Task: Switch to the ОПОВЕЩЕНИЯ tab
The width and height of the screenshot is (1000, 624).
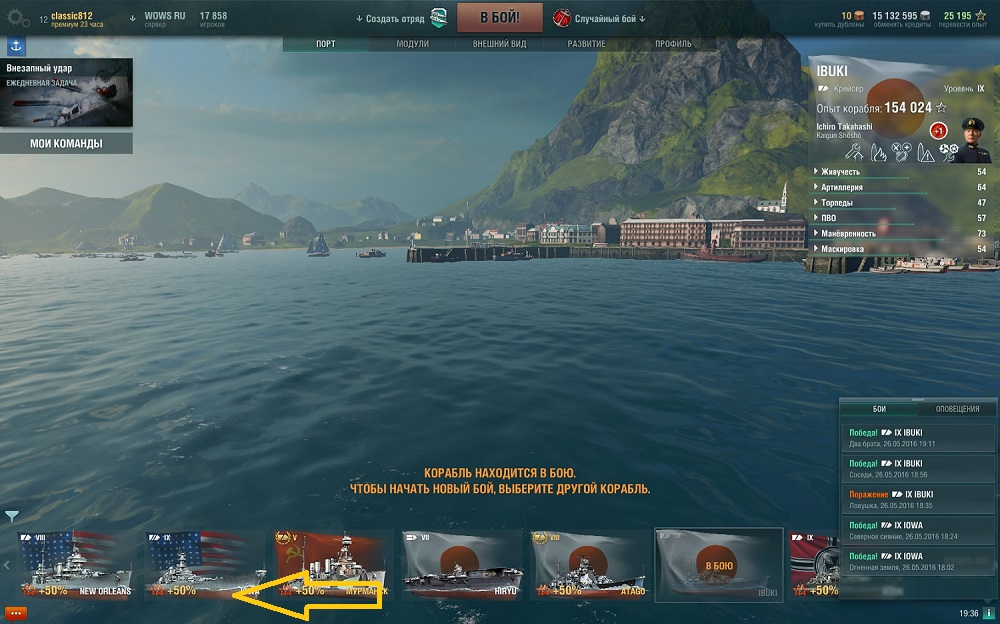Action: (x=957, y=409)
